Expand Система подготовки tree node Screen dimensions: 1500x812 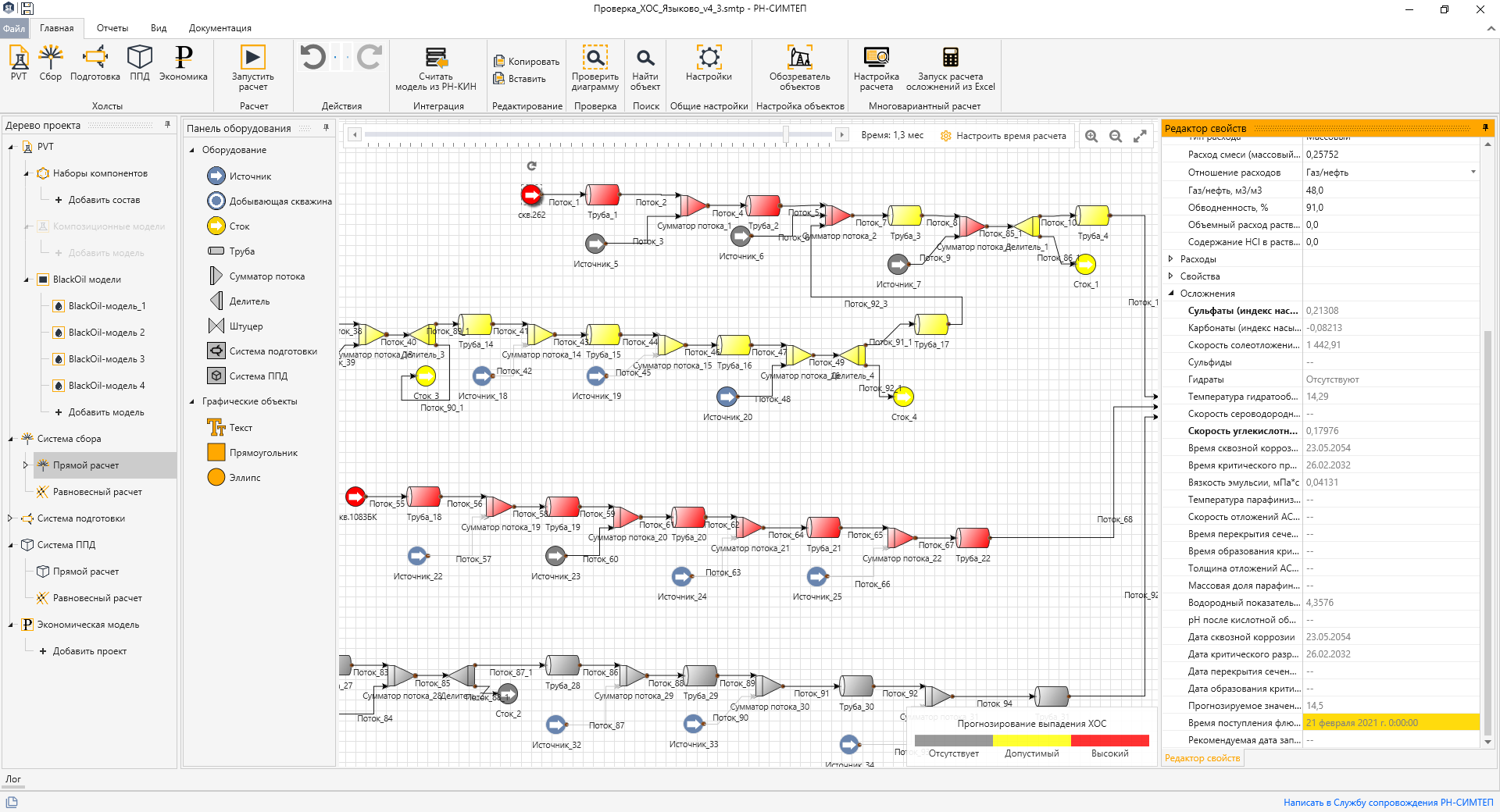pos(10,518)
